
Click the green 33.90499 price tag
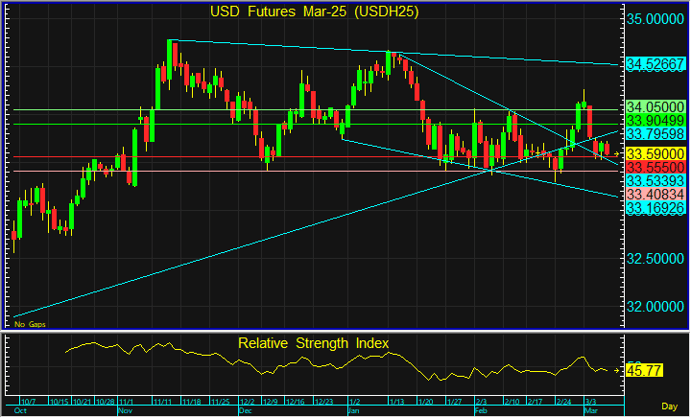(x=655, y=120)
